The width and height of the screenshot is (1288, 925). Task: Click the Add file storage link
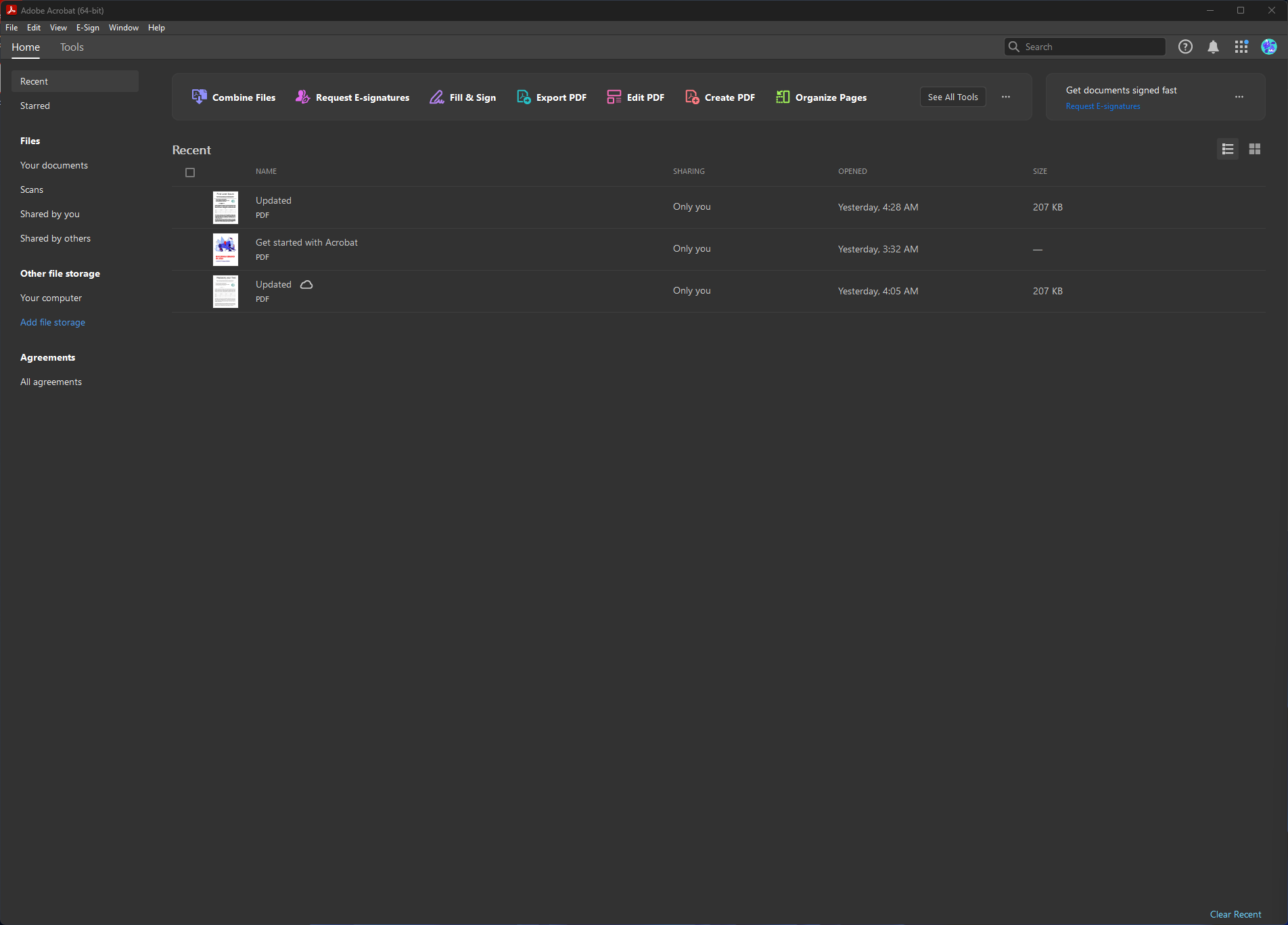53,322
